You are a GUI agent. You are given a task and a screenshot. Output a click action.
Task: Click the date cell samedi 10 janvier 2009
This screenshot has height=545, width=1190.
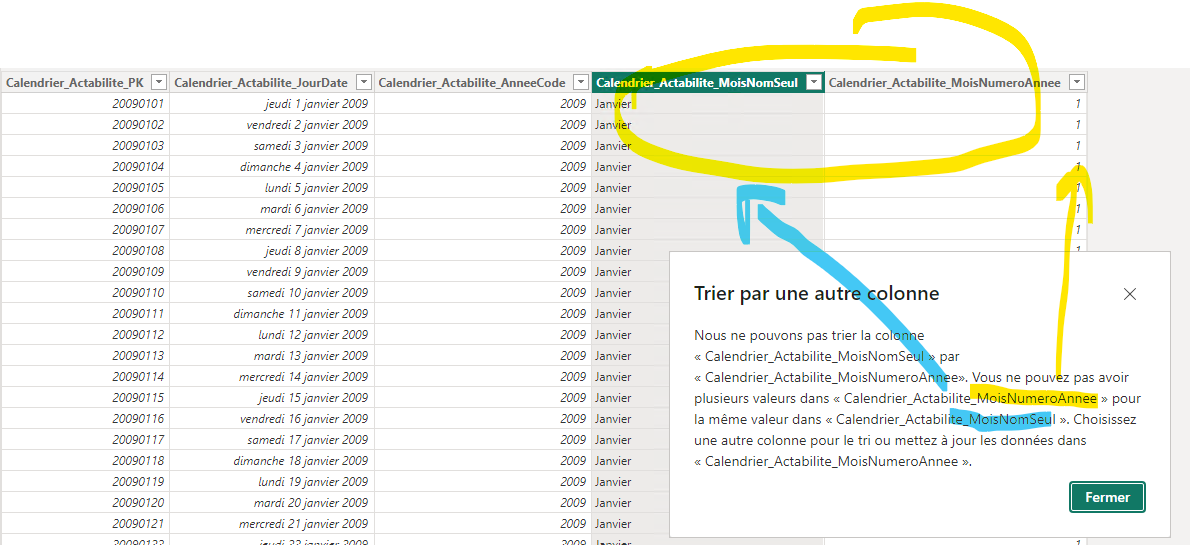(x=272, y=292)
